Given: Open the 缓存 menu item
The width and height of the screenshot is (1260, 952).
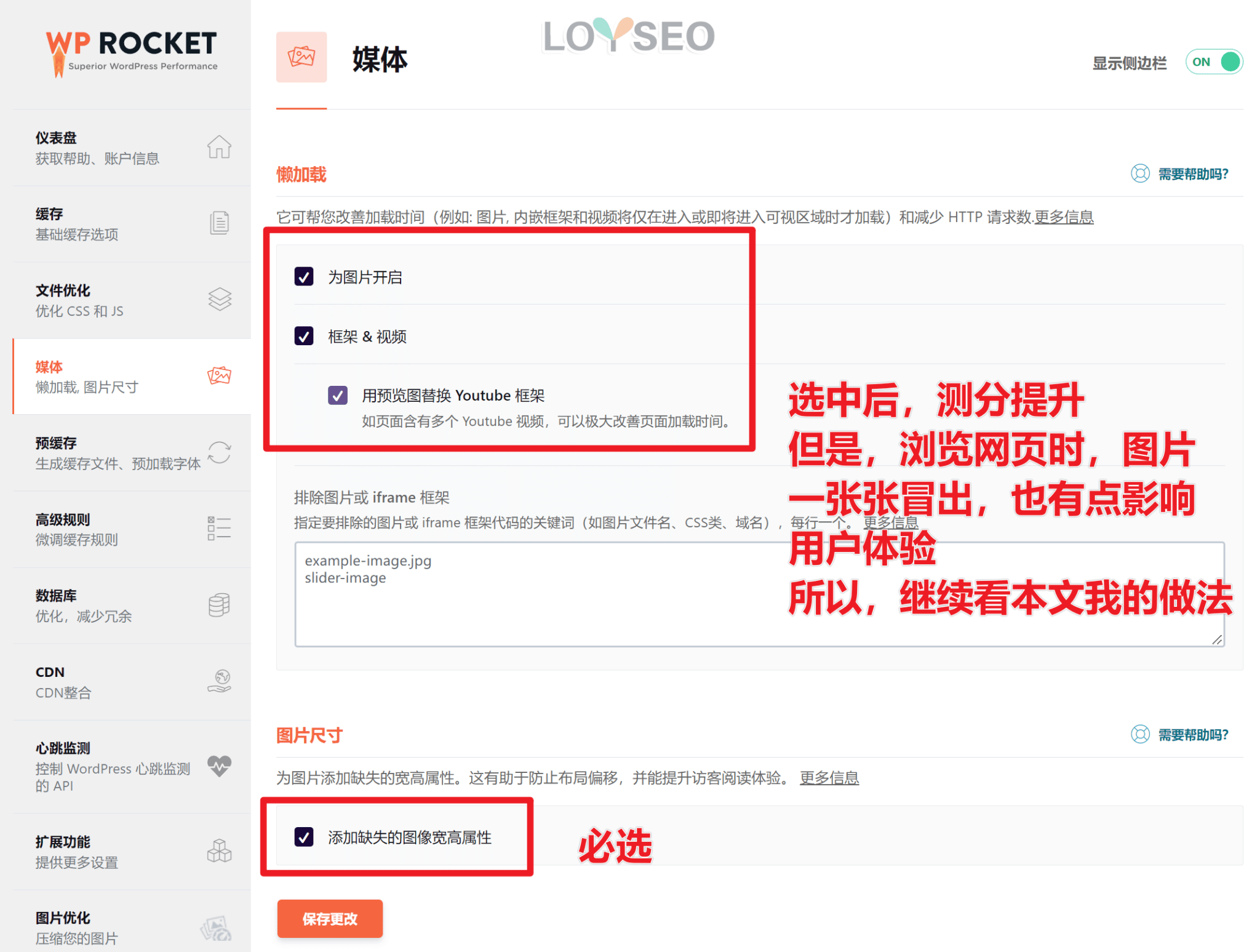Looking at the screenshot, I should pos(132,224).
